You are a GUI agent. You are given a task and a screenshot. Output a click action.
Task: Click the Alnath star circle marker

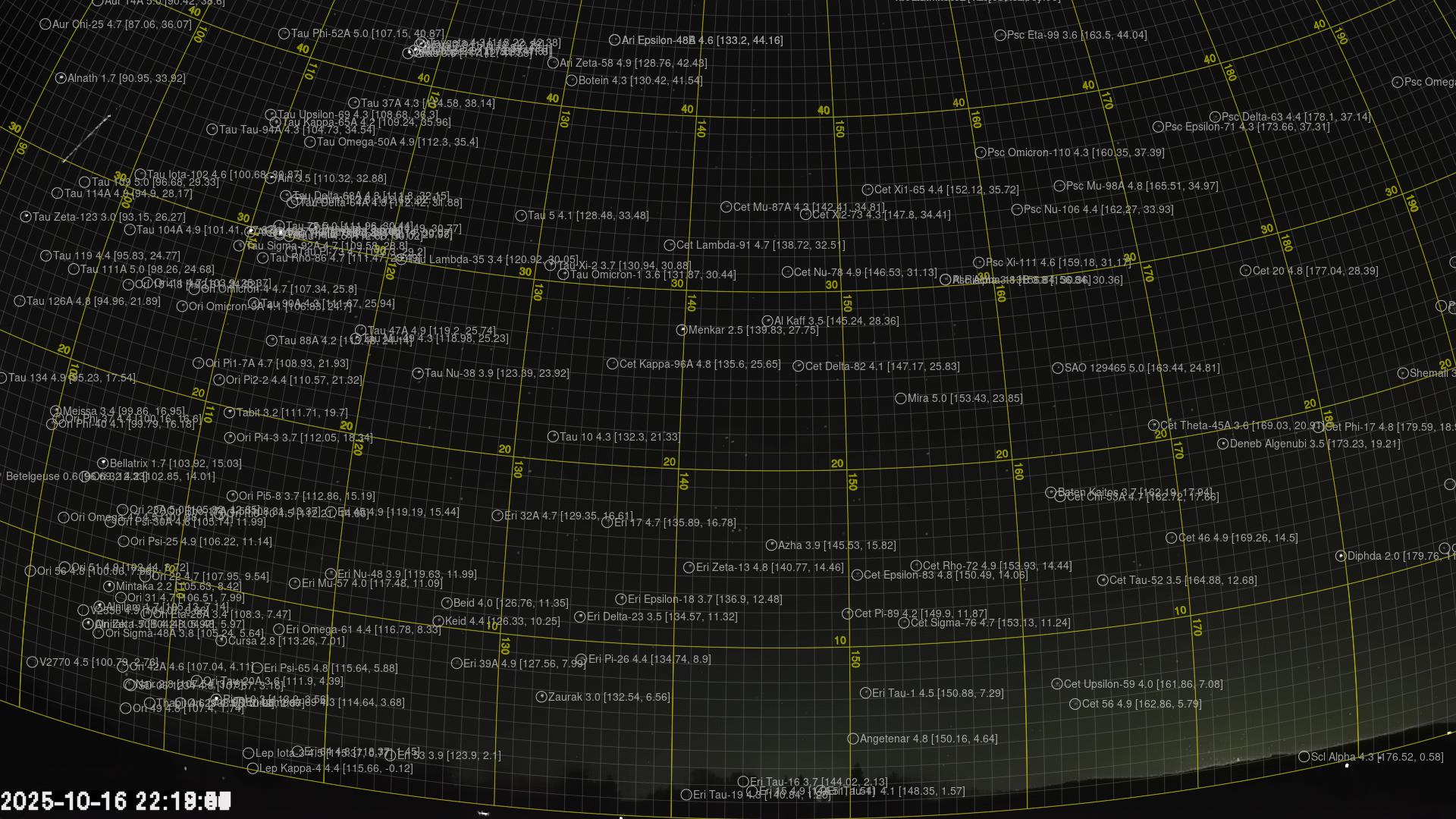(x=61, y=78)
